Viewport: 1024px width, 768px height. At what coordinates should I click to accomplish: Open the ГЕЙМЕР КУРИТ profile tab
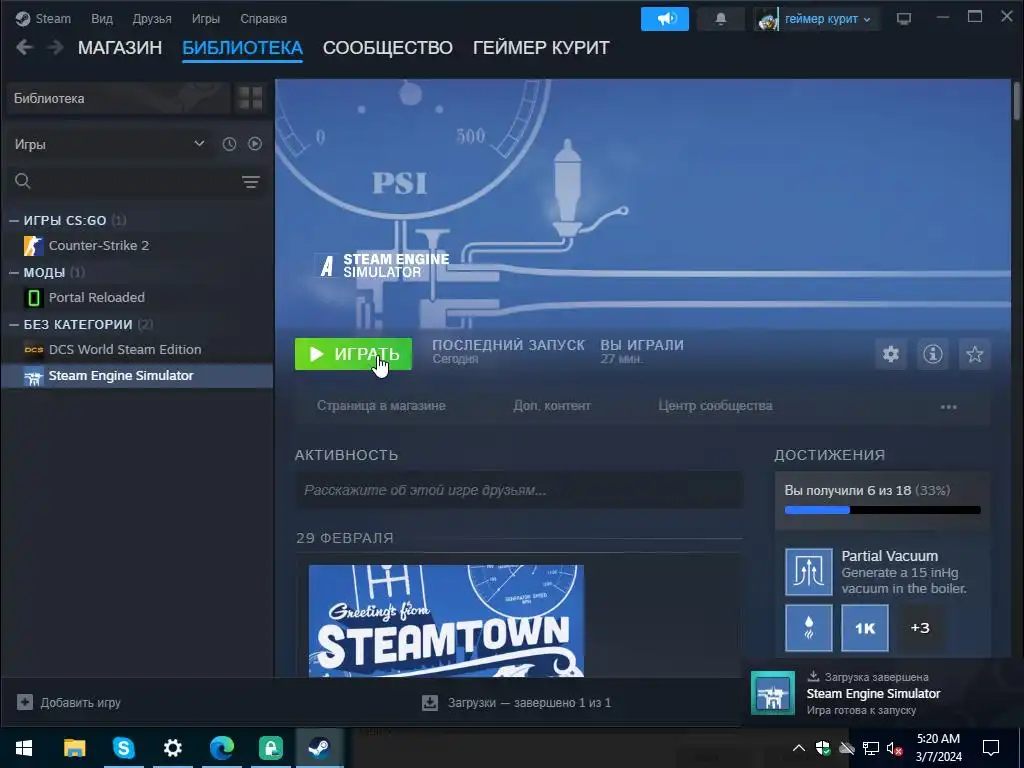[541, 48]
